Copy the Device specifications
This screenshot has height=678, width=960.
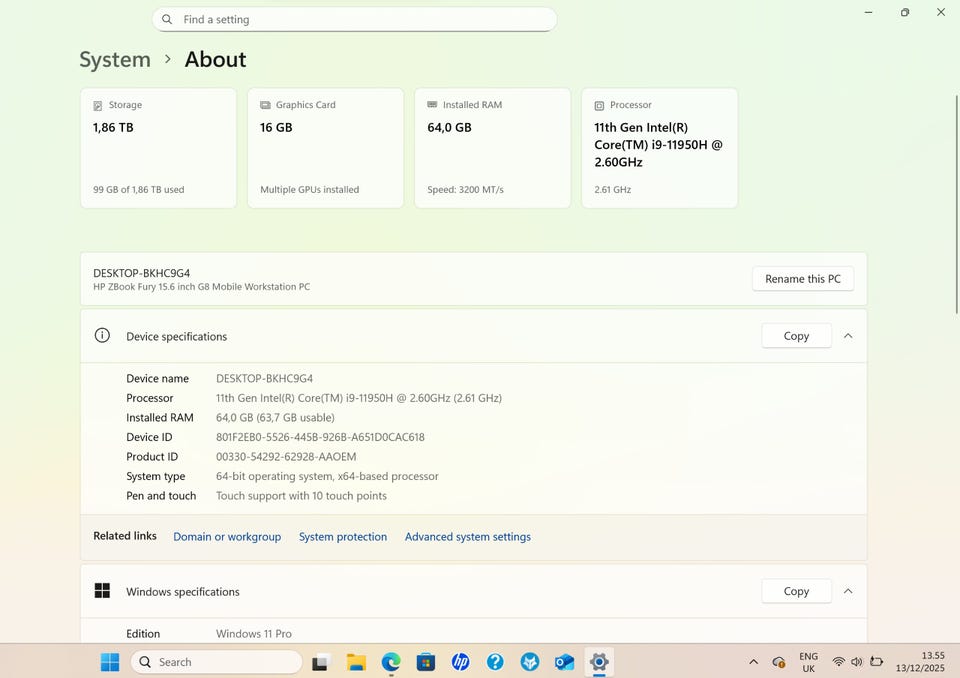tap(797, 336)
